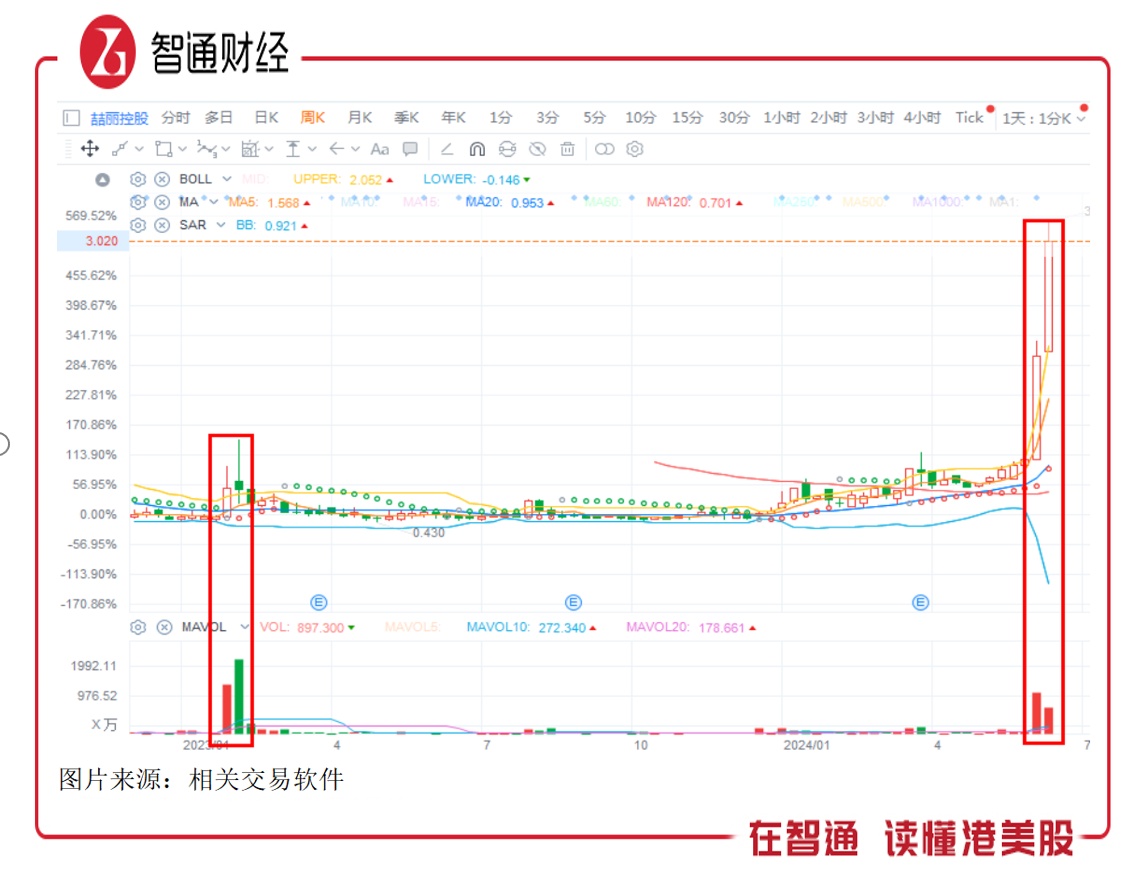This screenshot has height=891, width=1137.
Task: Select the arrow annotation tool
Action: 336,149
